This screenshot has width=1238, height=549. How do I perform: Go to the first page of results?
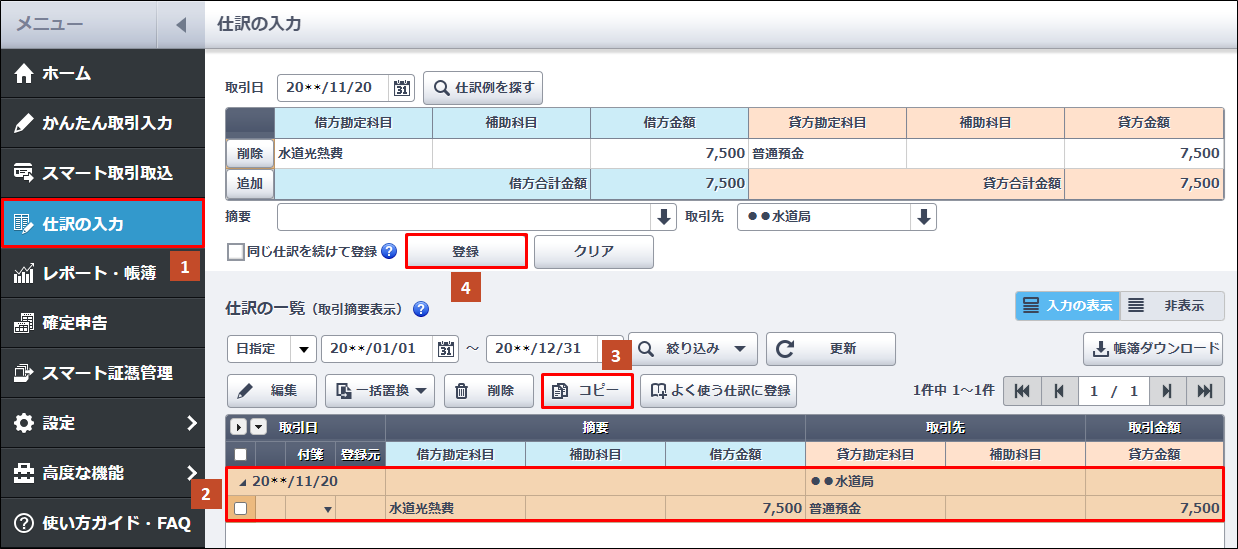click(1021, 391)
